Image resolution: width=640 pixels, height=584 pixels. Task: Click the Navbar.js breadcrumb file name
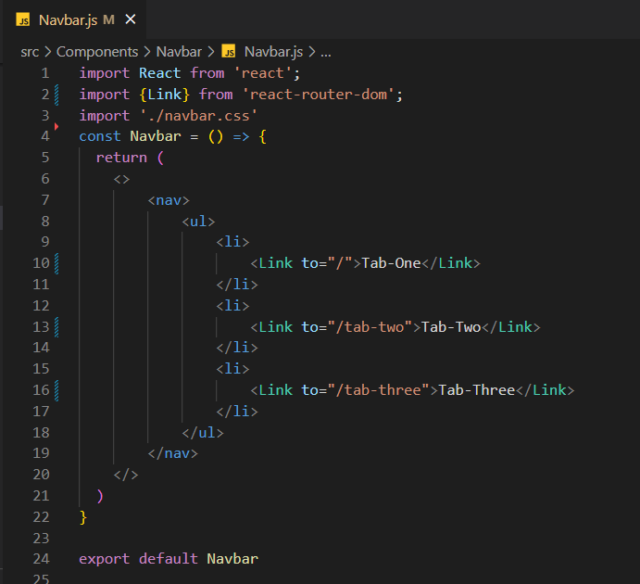(273, 51)
